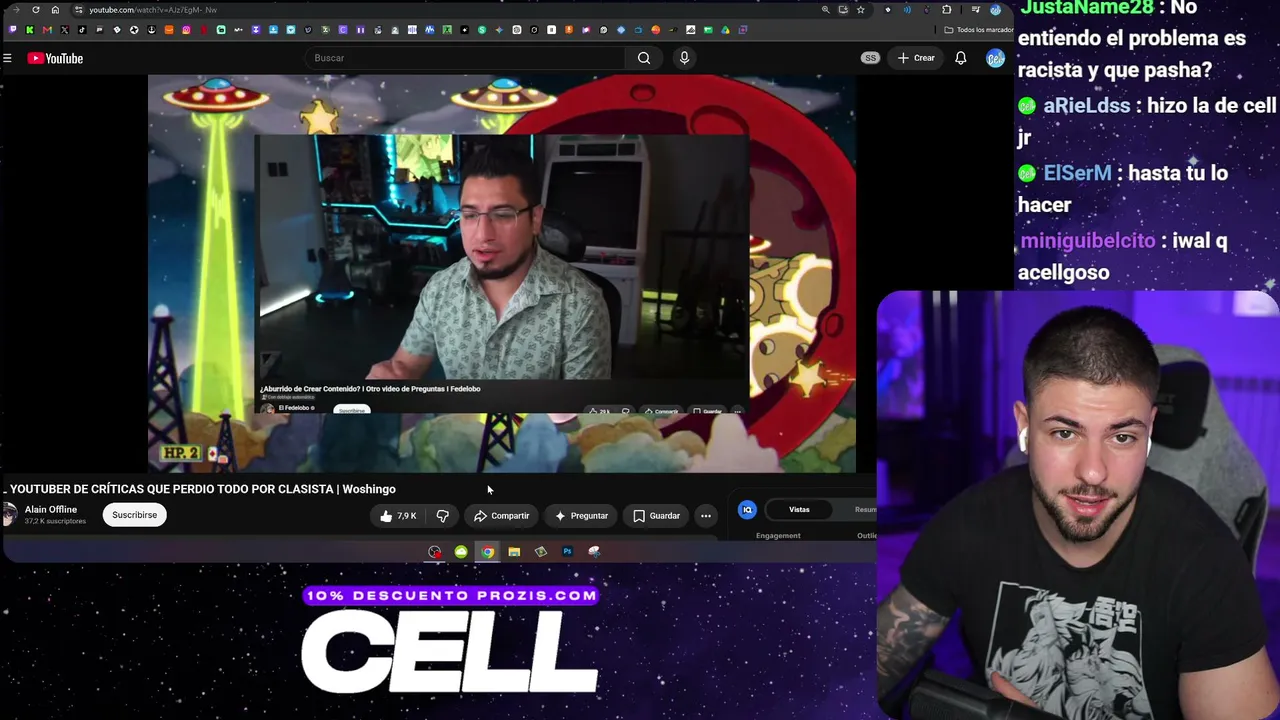Open the Kick bookmark
Image resolution: width=1280 pixels, height=720 pixels.
30,30
